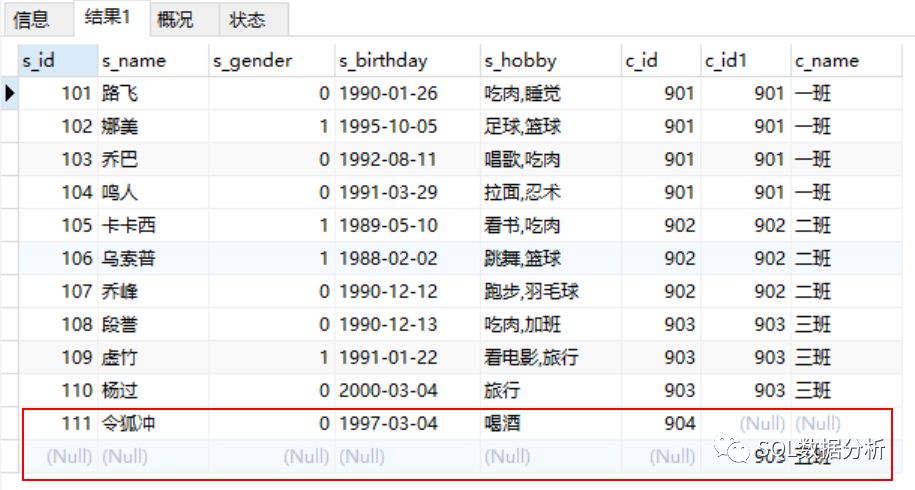
Task: Select s_id cell 111
Action: pyautogui.click(x=58, y=423)
